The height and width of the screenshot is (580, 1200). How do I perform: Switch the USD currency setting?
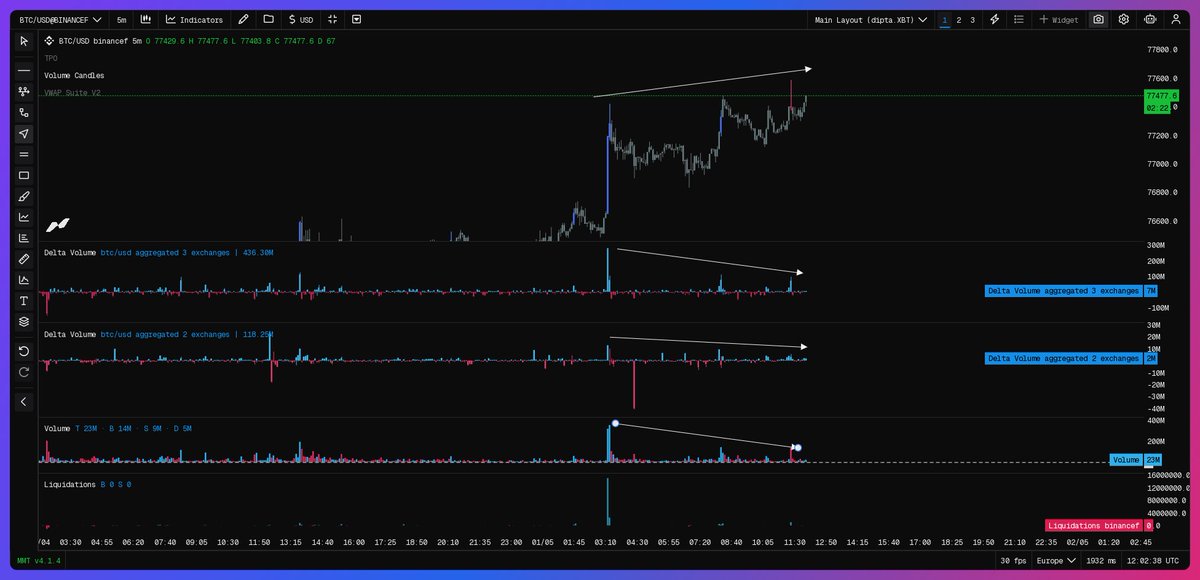coord(300,19)
